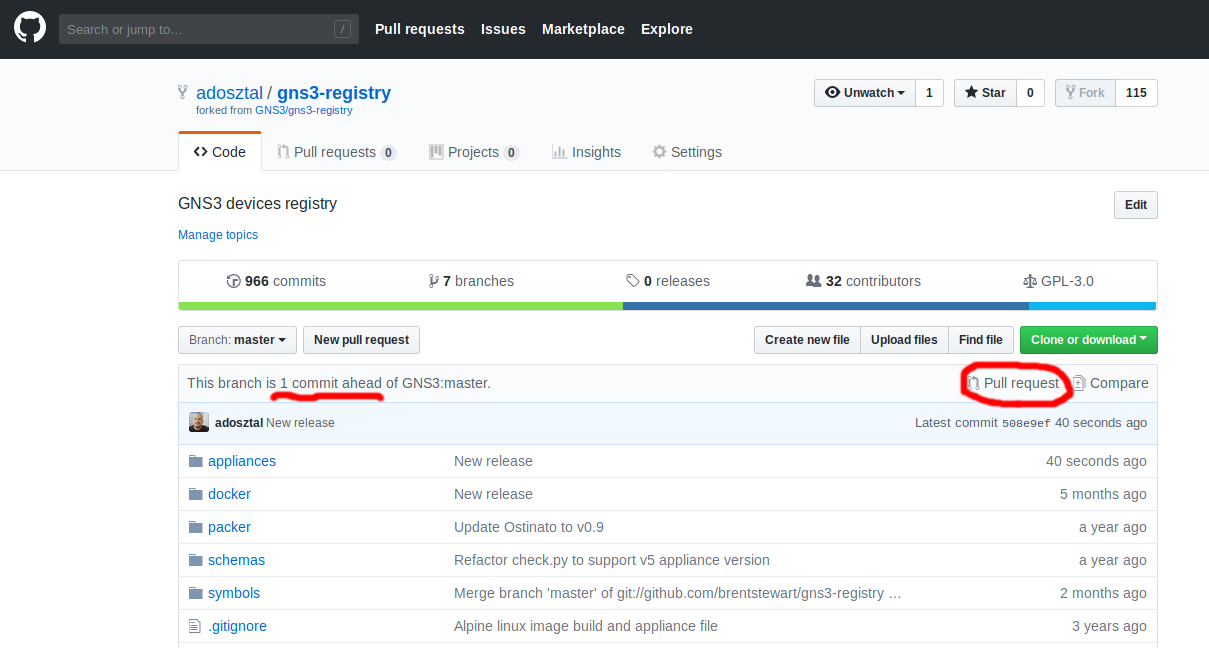Screen dimensions: 1209x648
Task: Select the branch icon showing 7 branches
Action: pyautogui.click(x=434, y=281)
